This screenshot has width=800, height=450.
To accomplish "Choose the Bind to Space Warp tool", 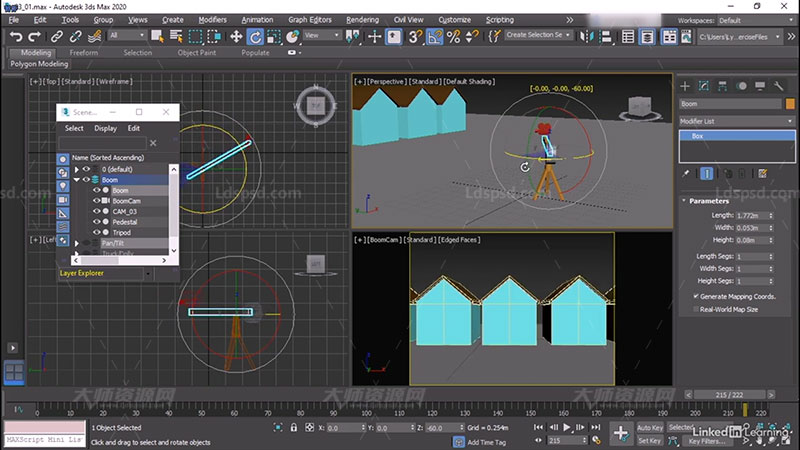I will 94,36.
